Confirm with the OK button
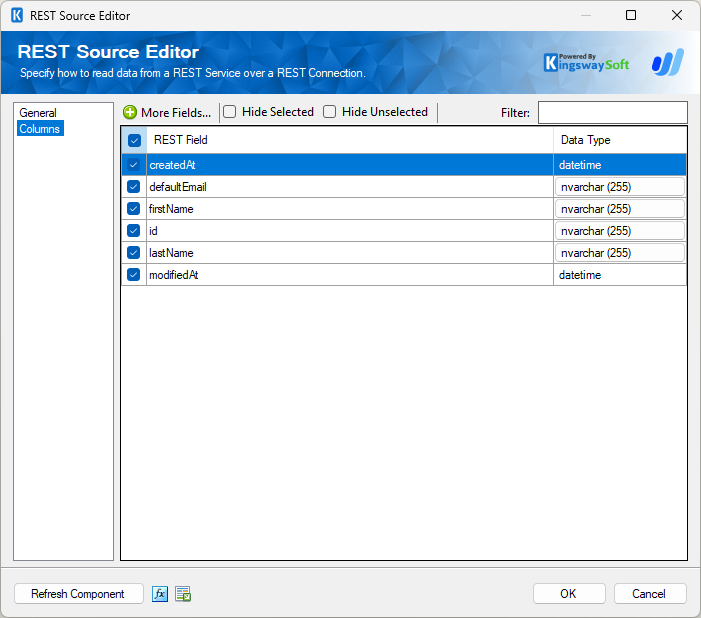The height and width of the screenshot is (618, 701). tap(569, 594)
